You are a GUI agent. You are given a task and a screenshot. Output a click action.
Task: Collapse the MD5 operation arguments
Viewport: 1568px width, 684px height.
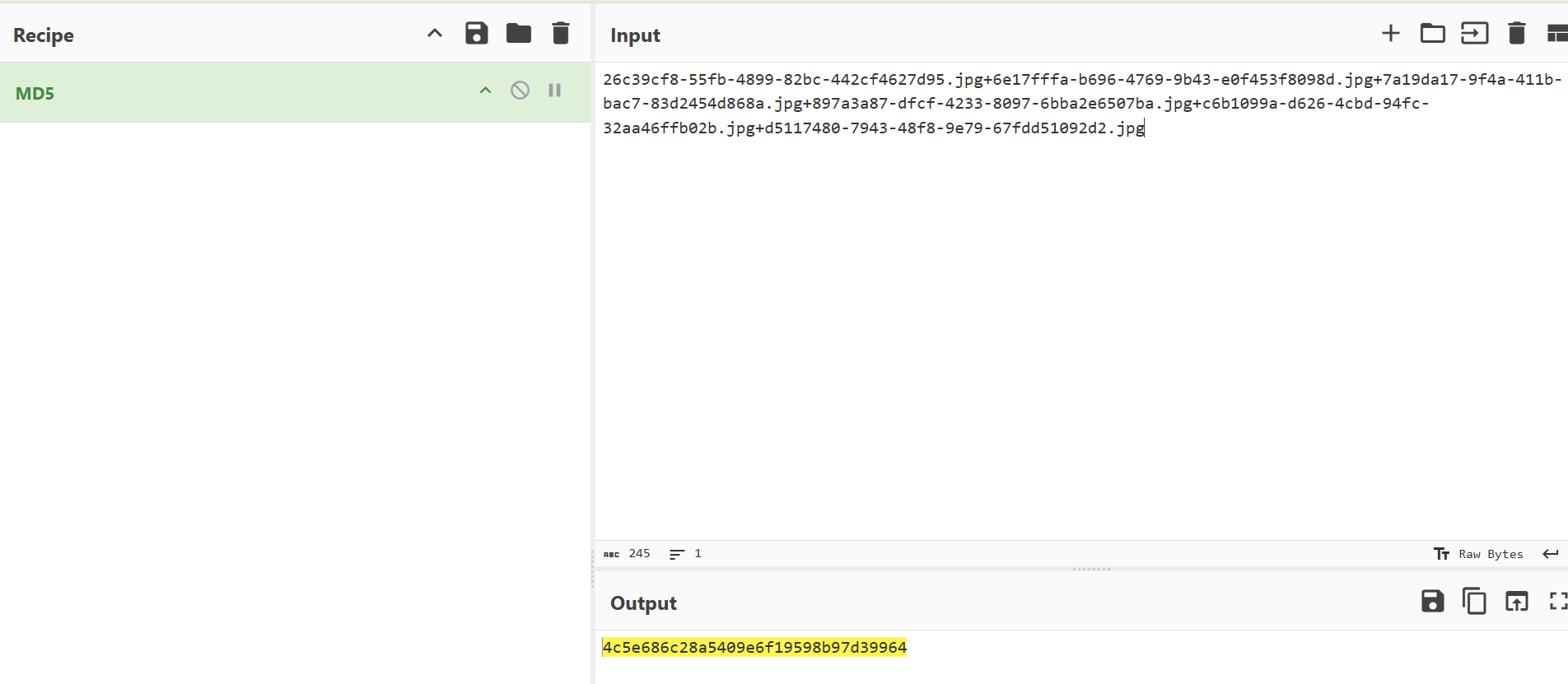pos(485,91)
